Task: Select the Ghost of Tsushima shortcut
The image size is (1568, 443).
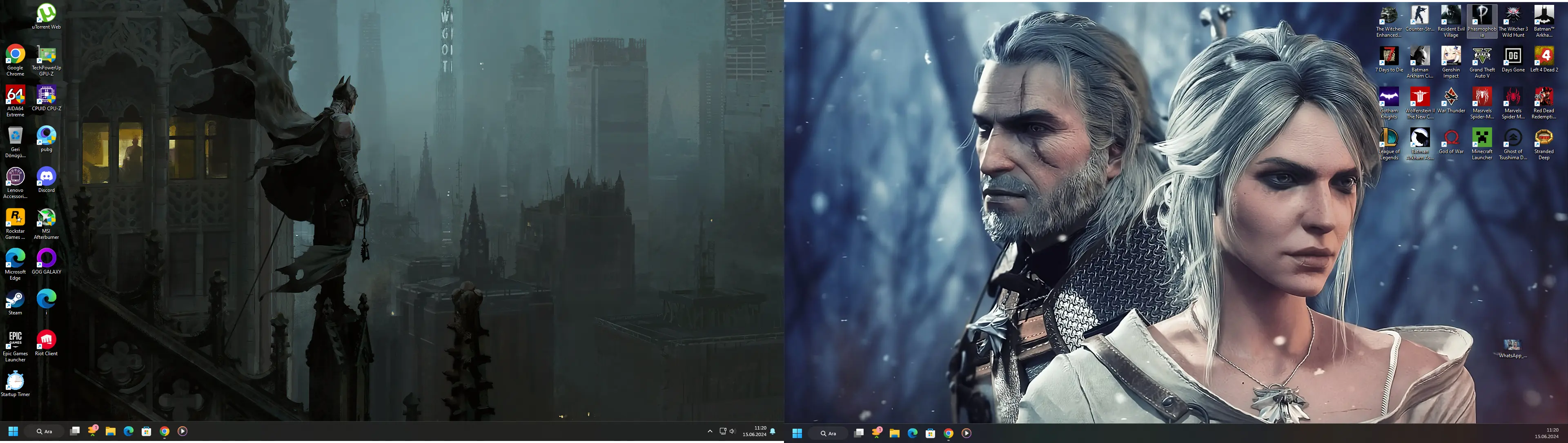Action: [1513, 144]
